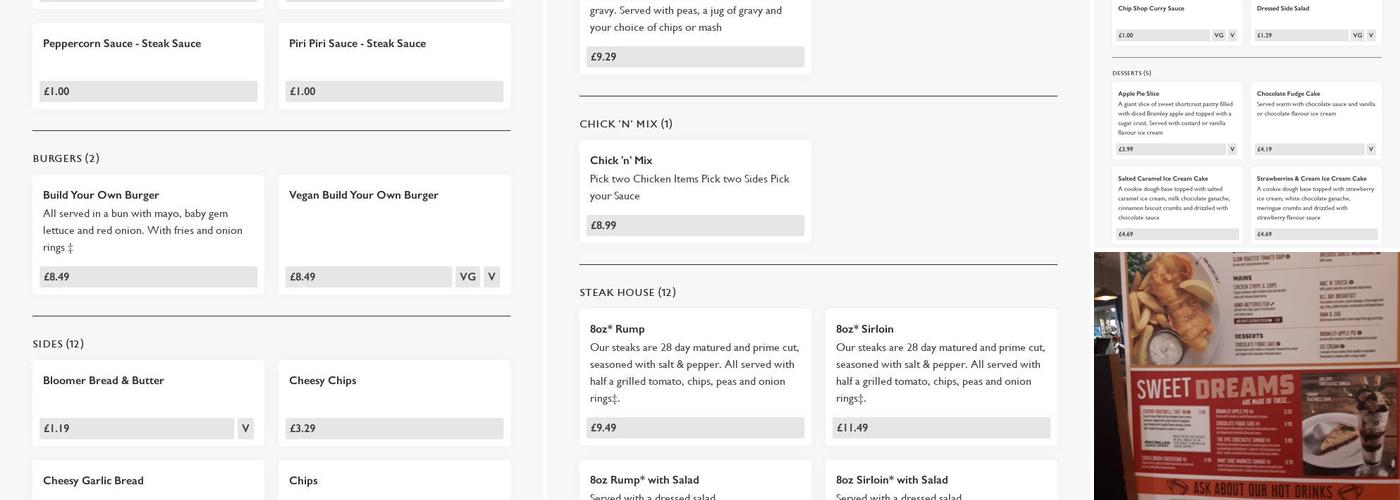
Task: Click the V badge on Apple Pie Slice
Action: pyautogui.click(x=1232, y=149)
